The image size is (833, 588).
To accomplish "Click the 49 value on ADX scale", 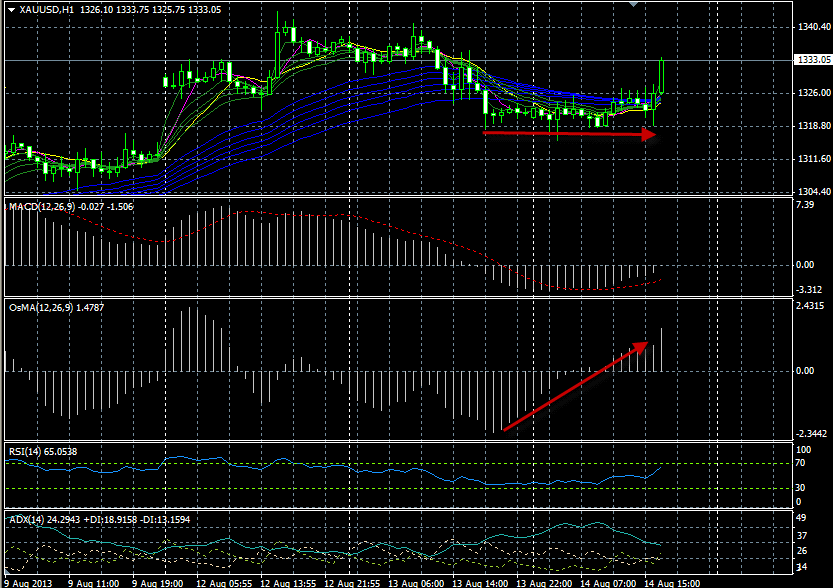I will 802,518.
